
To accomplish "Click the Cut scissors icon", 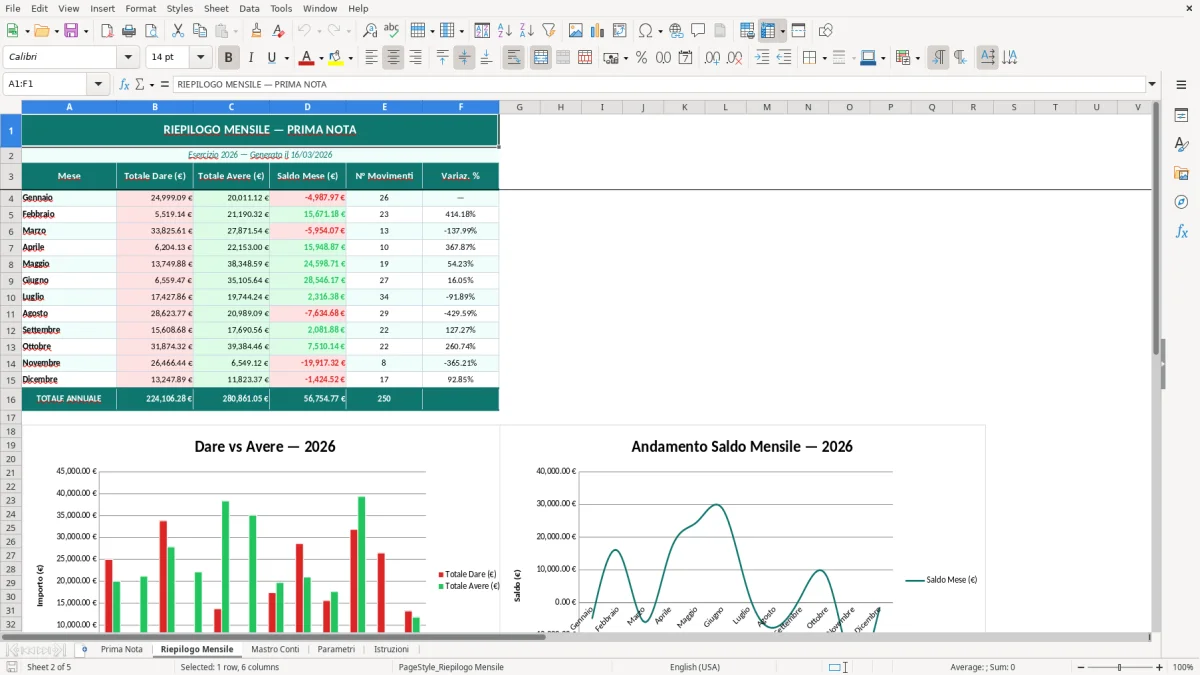I will 178,31.
